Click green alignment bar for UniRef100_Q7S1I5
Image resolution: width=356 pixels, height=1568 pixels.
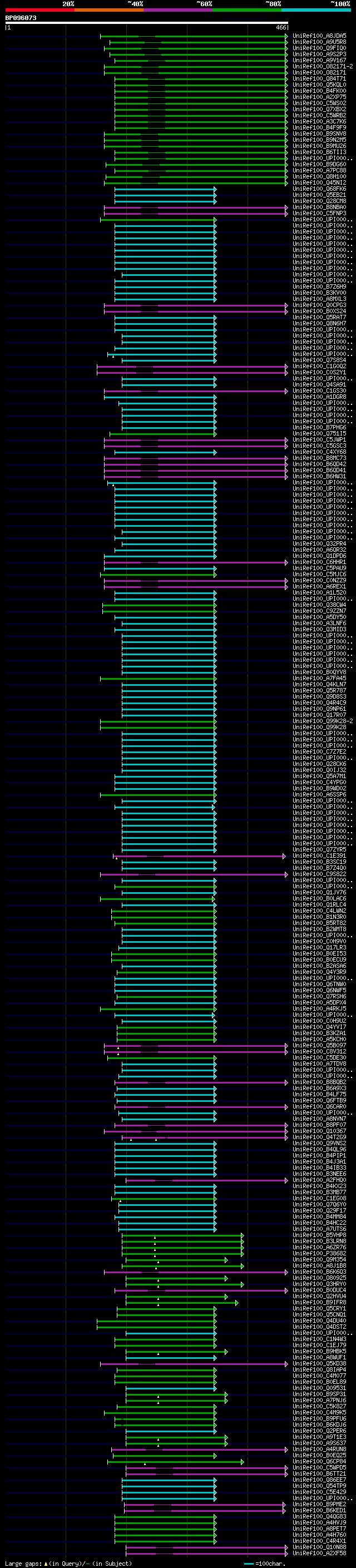[162, 434]
